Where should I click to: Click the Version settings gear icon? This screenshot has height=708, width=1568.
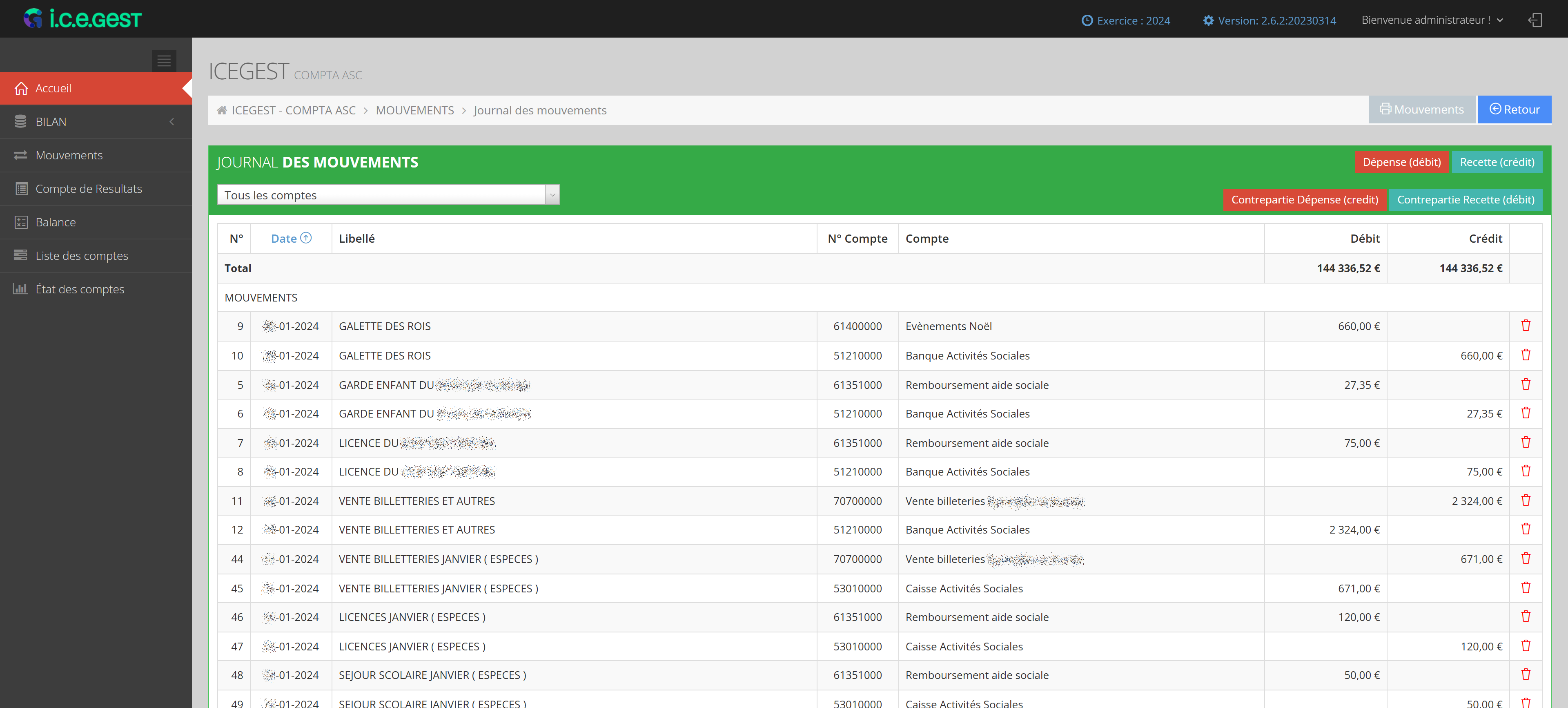[1208, 21]
